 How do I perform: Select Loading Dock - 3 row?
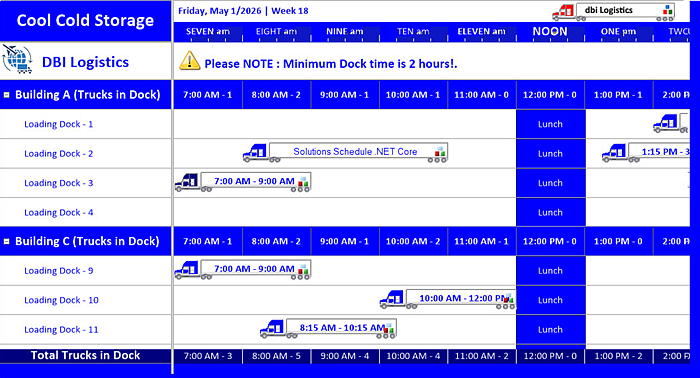86,183
